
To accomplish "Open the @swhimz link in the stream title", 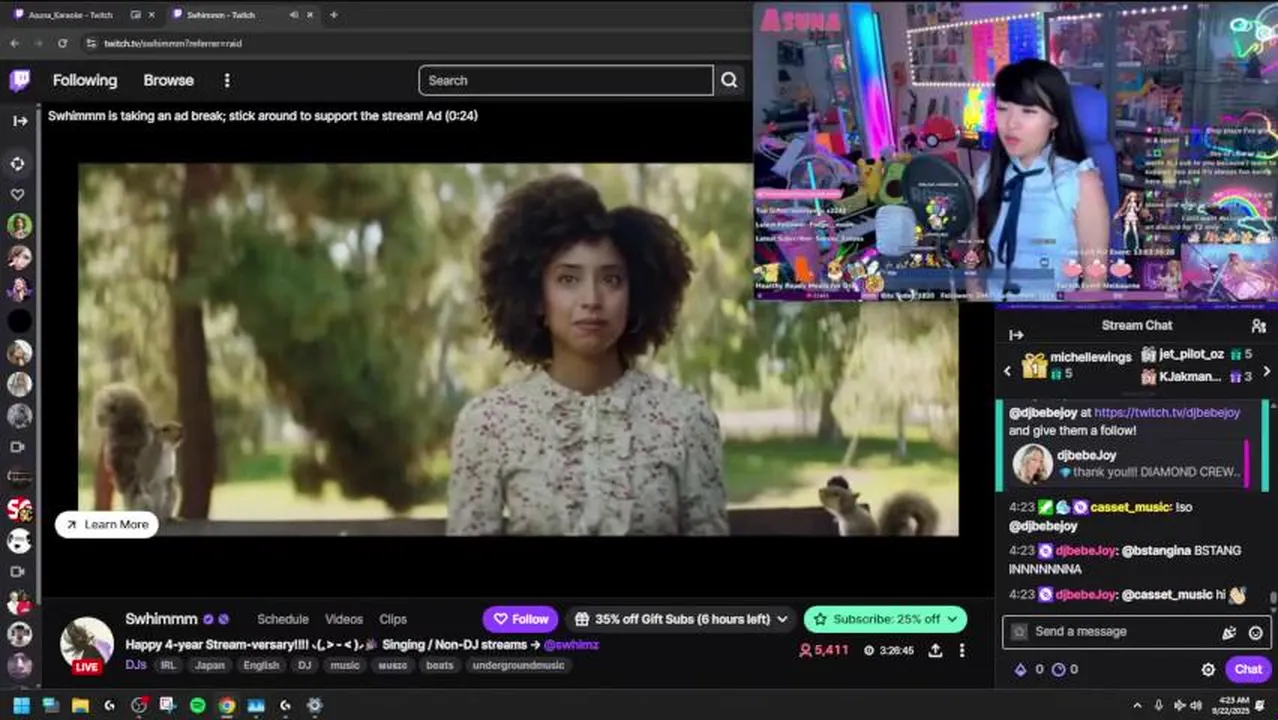I will [x=571, y=645].
